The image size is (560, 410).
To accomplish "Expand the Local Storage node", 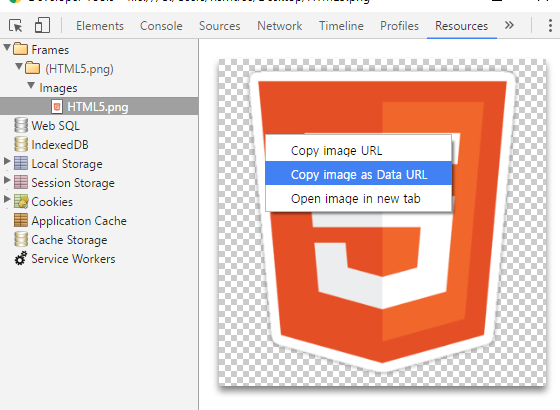I will 7,161.
